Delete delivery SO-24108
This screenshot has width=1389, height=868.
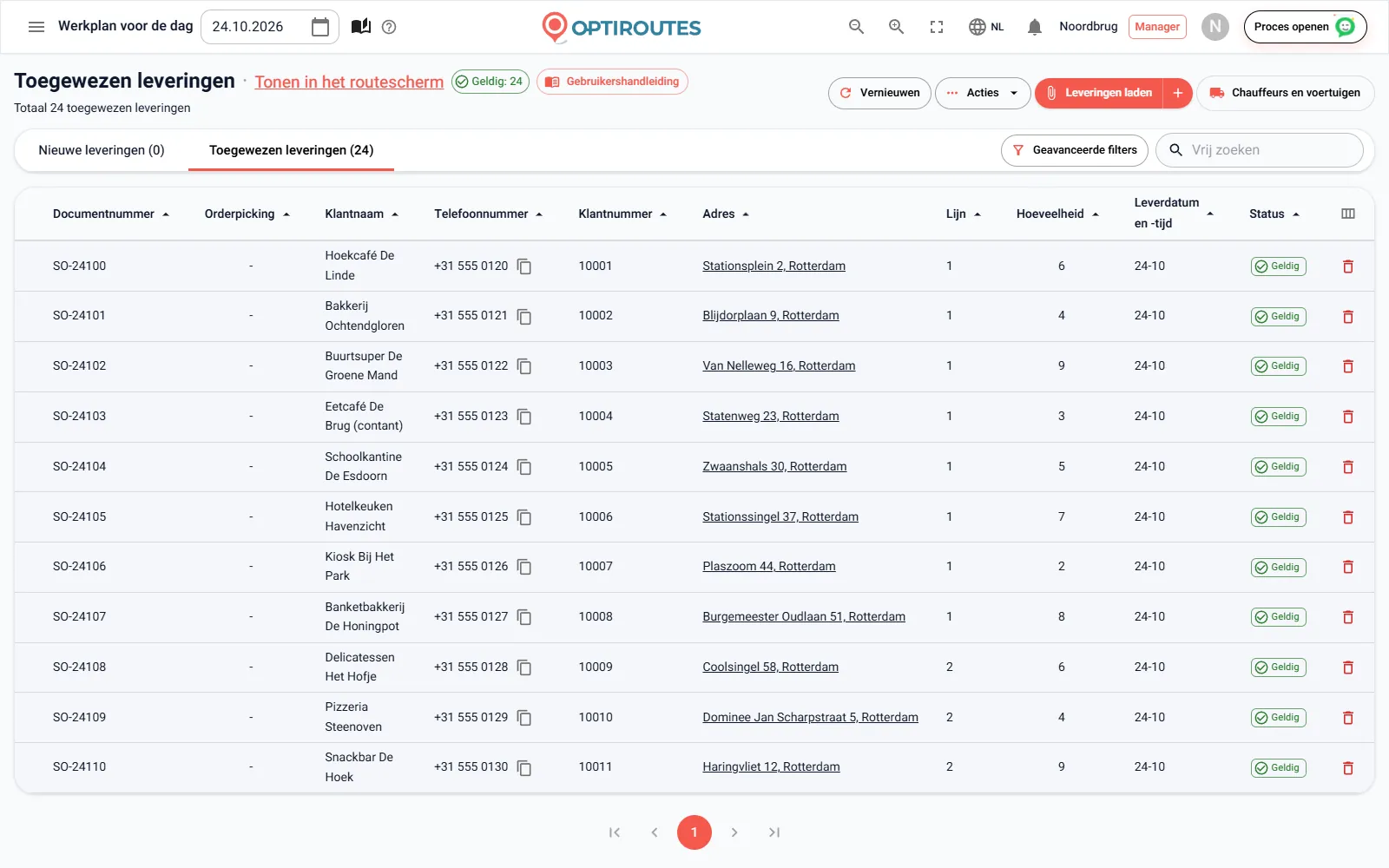pos(1348,667)
